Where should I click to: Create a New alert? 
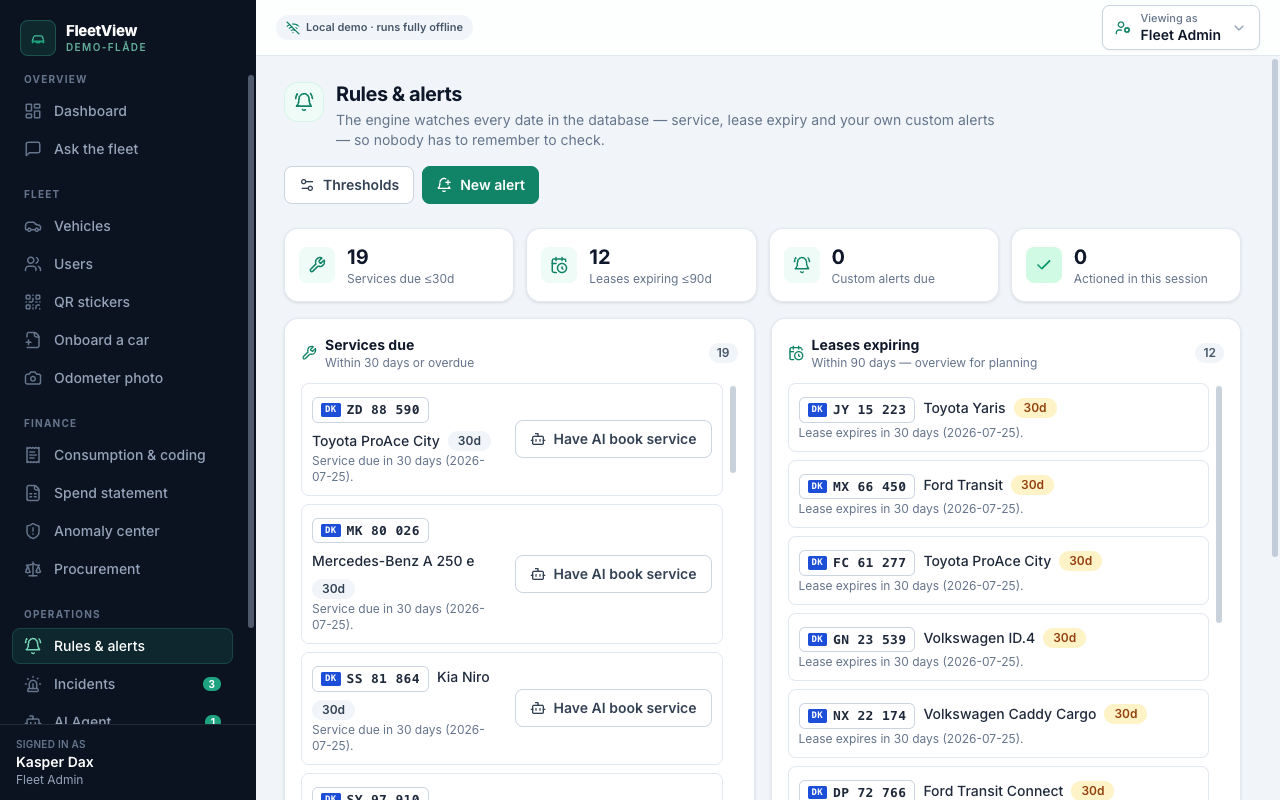480,185
